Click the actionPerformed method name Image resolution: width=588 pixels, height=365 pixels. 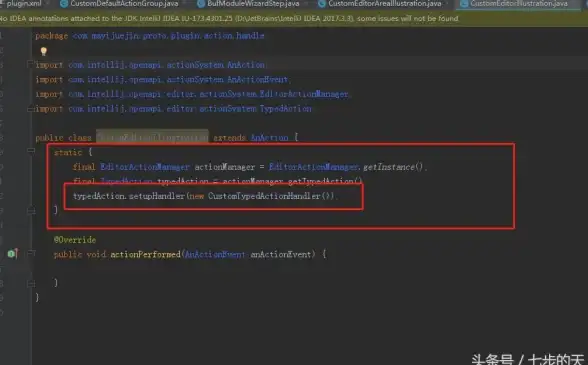pyautogui.click(x=146, y=254)
